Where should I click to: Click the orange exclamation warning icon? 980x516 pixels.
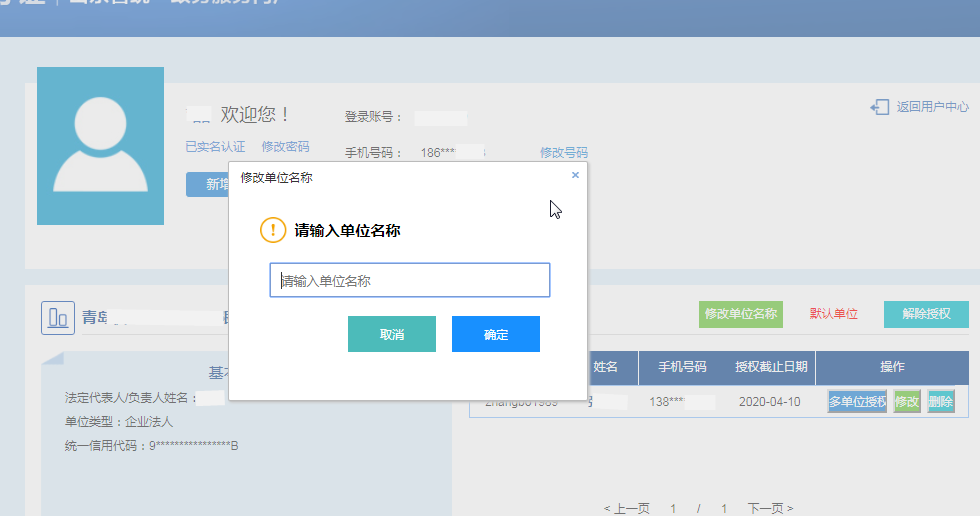point(273,230)
